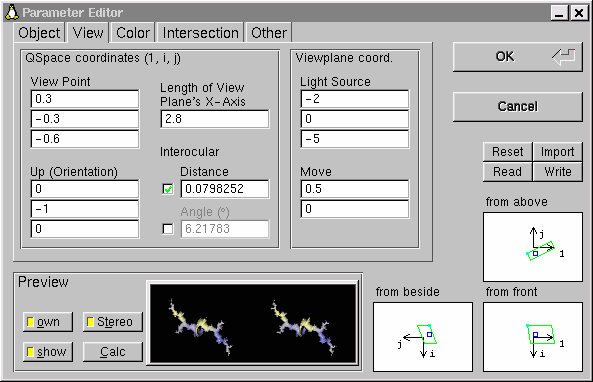Image resolution: width=593 pixels, height=382 pixels.
Task: Click the penguin icon in title bar
Action: (x=11, y=12)
